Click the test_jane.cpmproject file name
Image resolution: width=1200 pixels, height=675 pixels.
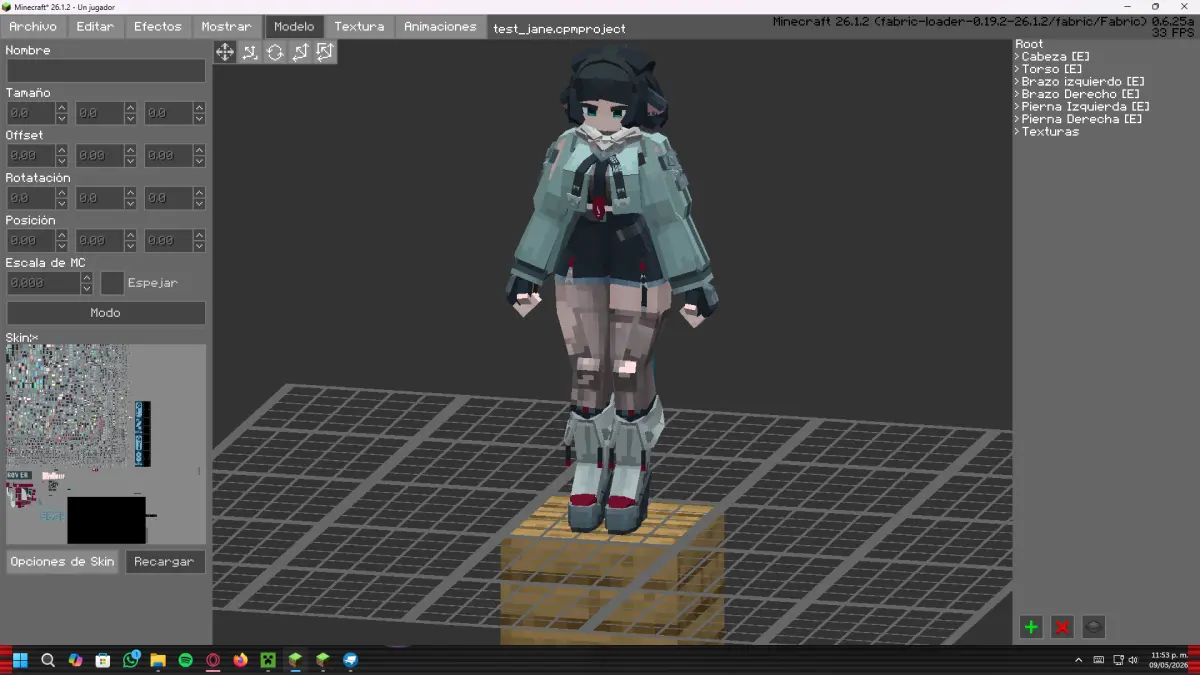[559, 29]
